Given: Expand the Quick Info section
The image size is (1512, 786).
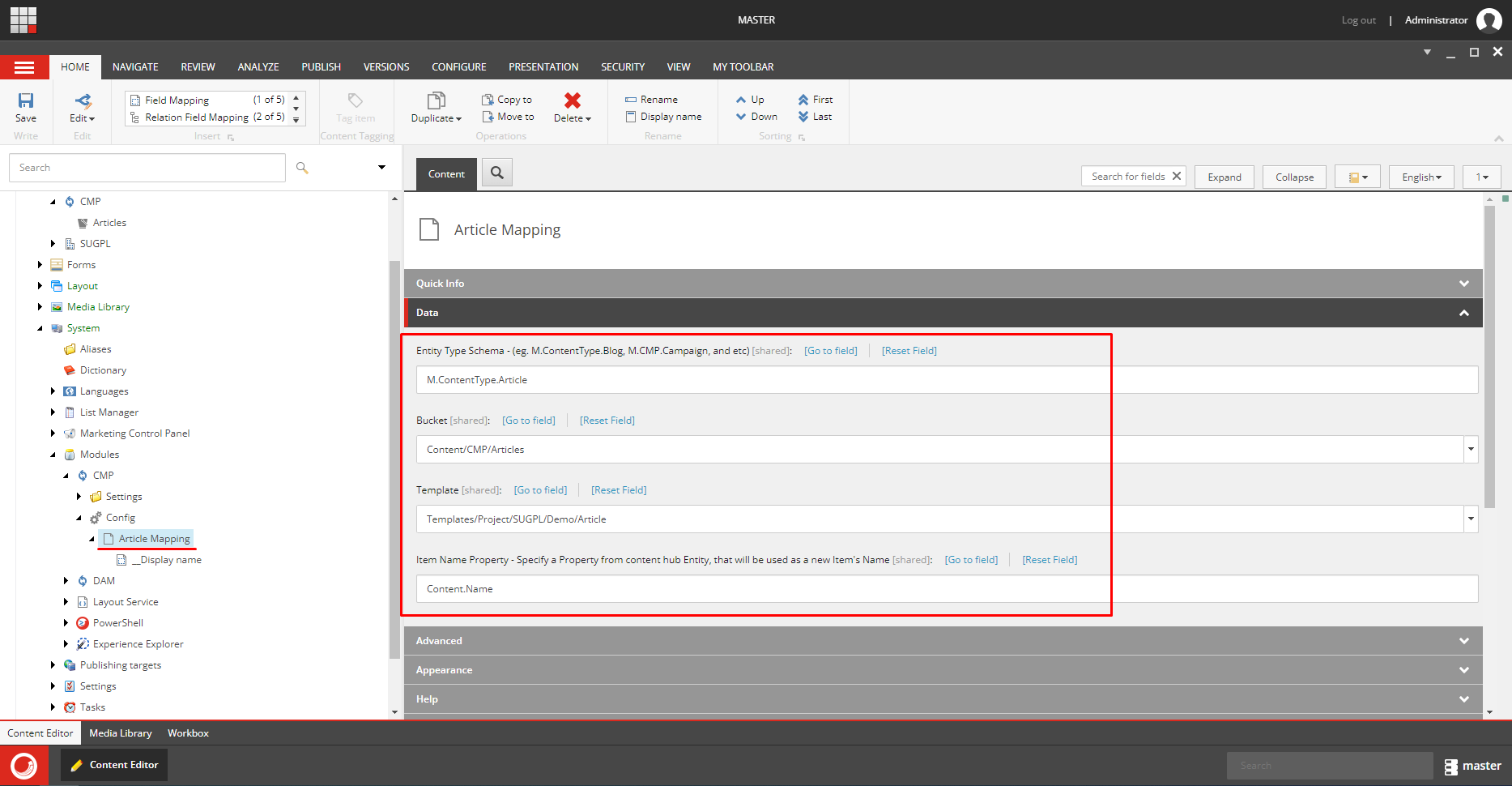Looking at the screenshot, I should pos(943,284).
